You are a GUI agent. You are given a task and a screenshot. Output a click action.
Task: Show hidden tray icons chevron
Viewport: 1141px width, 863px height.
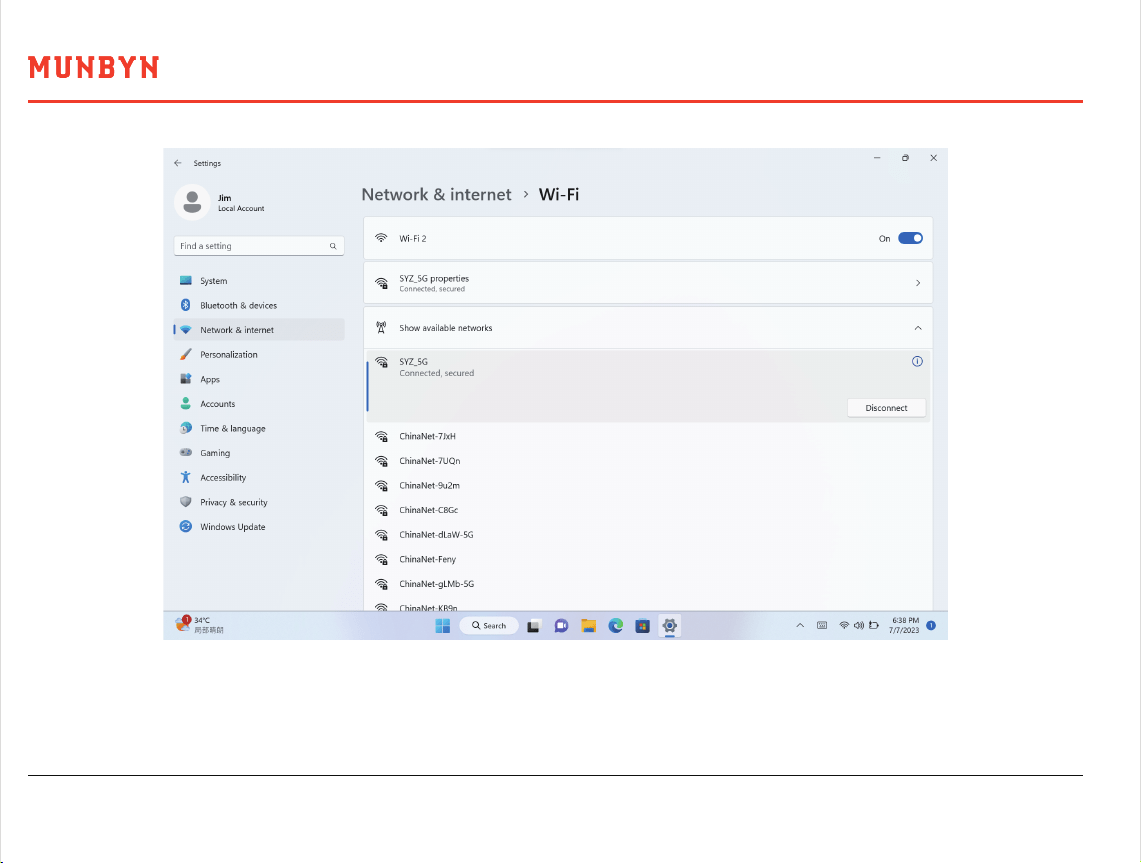tap(800, 626)
